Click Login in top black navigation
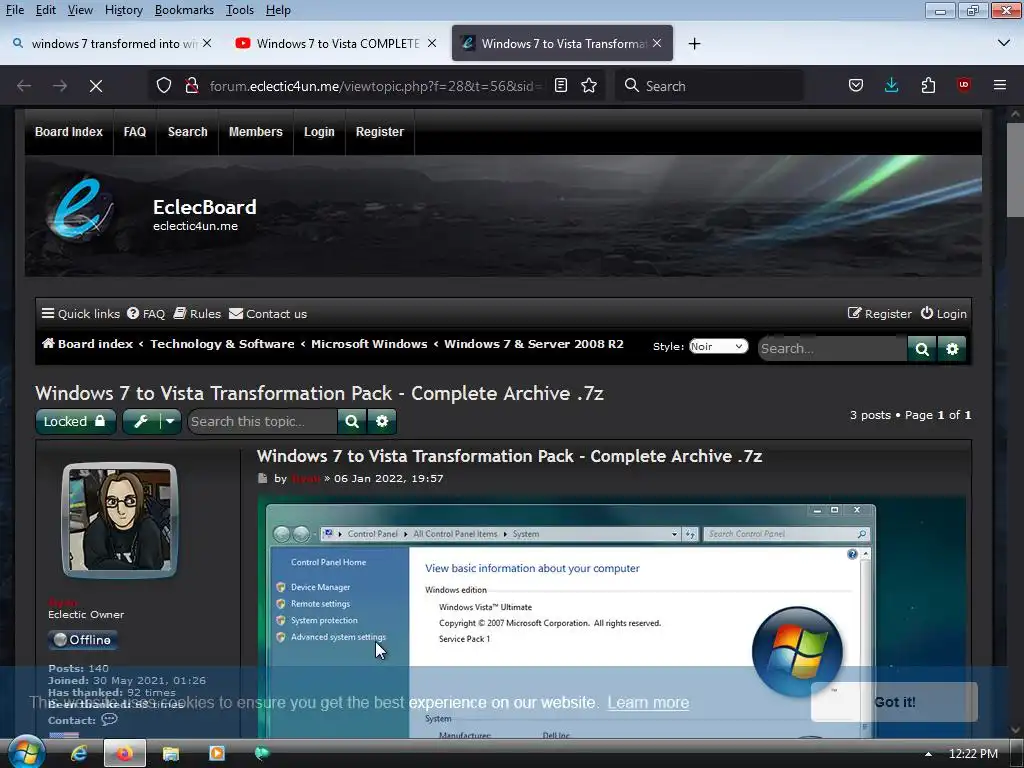Viewport: 1024px width, 768px height. pos(319,132)
